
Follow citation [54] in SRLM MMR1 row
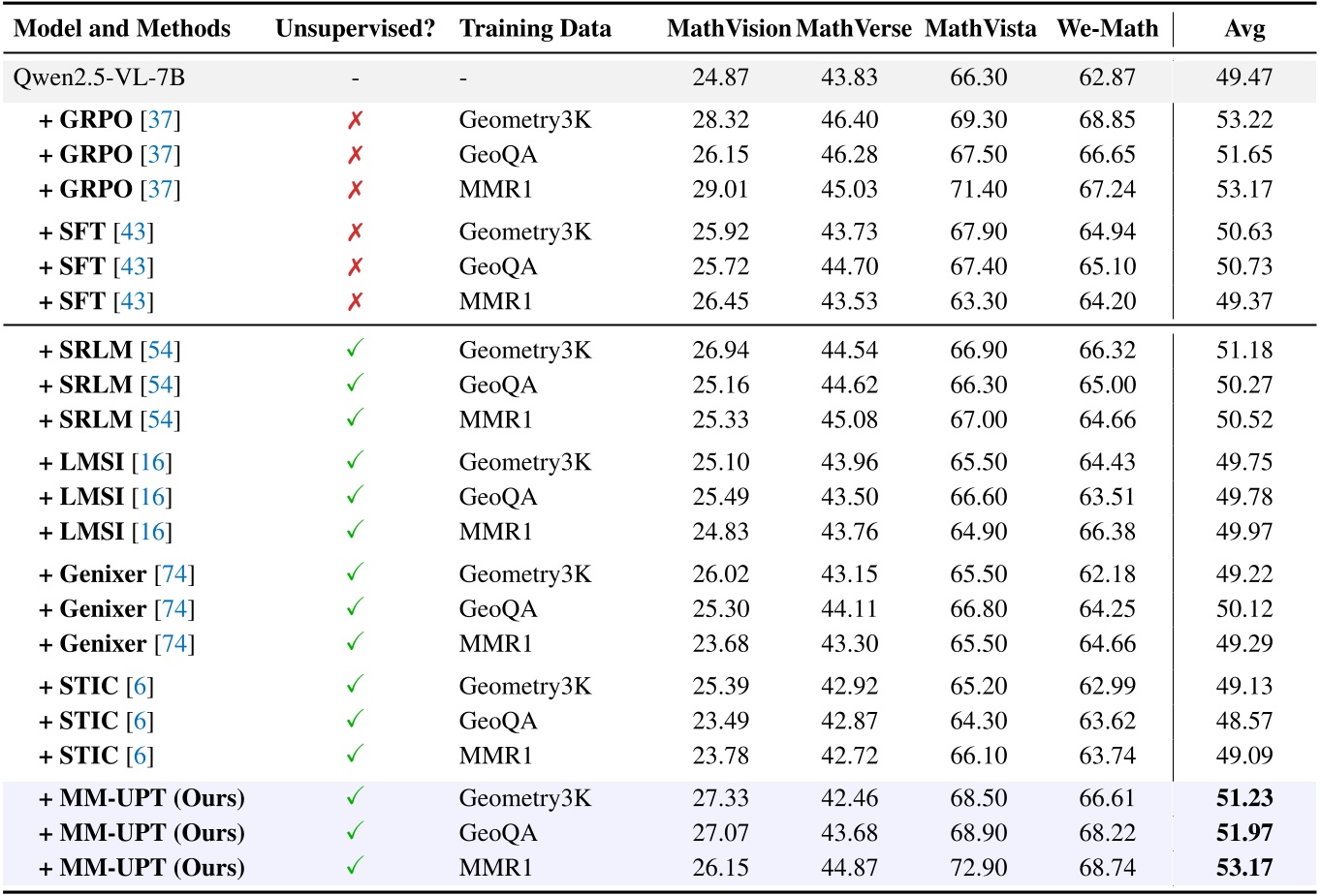point(161,420)
